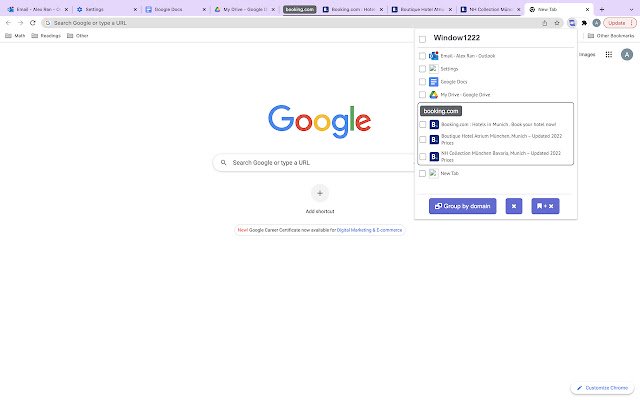Open the Images link
This screenshot has height=400, width=640.
(587, 54)
